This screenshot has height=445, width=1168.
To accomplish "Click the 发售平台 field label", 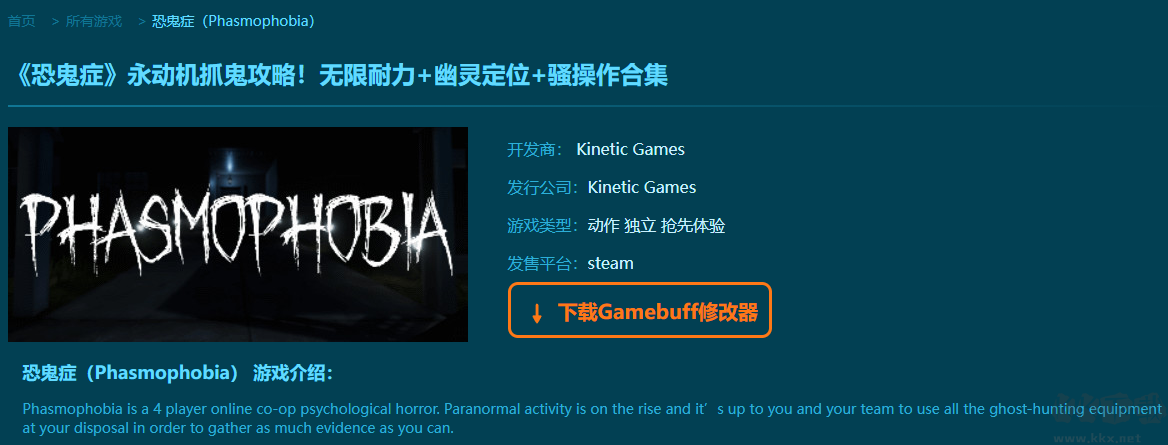I will tap(545, 263).
